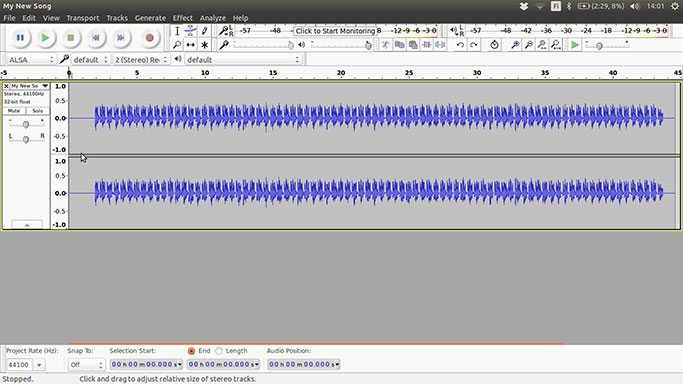Click the Play-at-speed green arrow
Image resolution: width=683 pixels, height=384 pixels.
575,45
